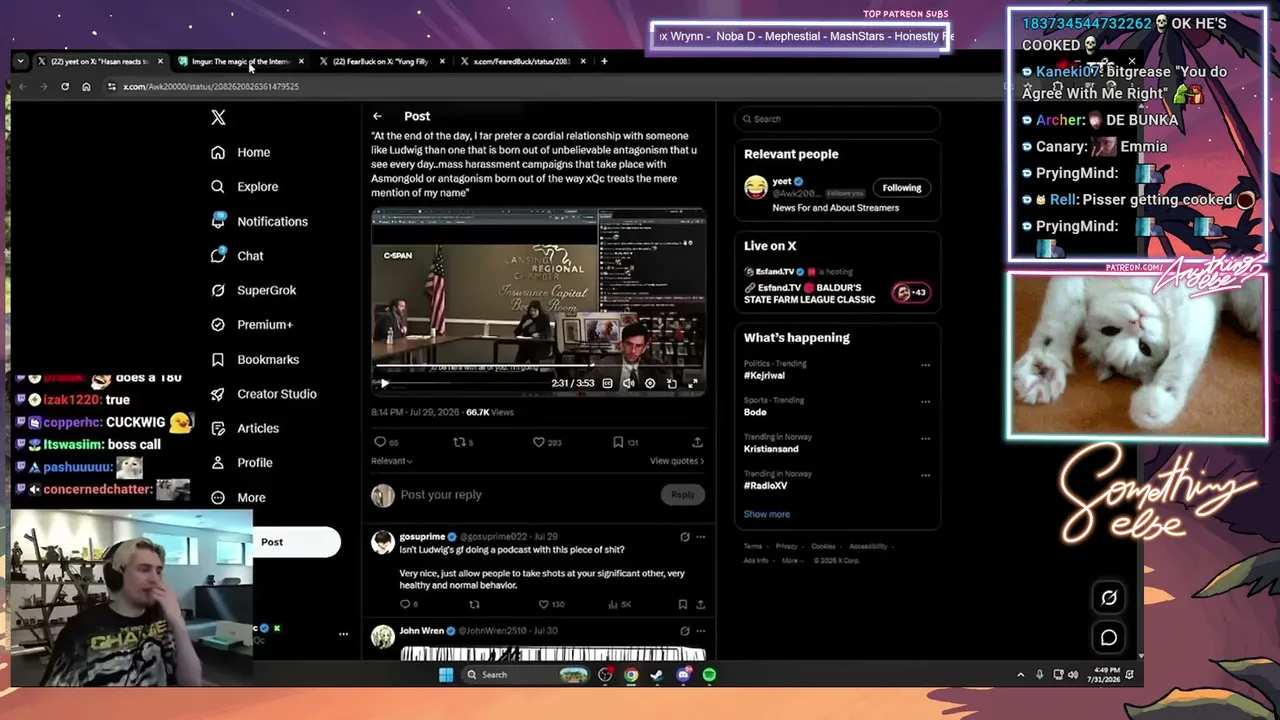1280x720 pixels.
Task: Expand the Relevant replies sort dropdown
Action: point(392,461)
